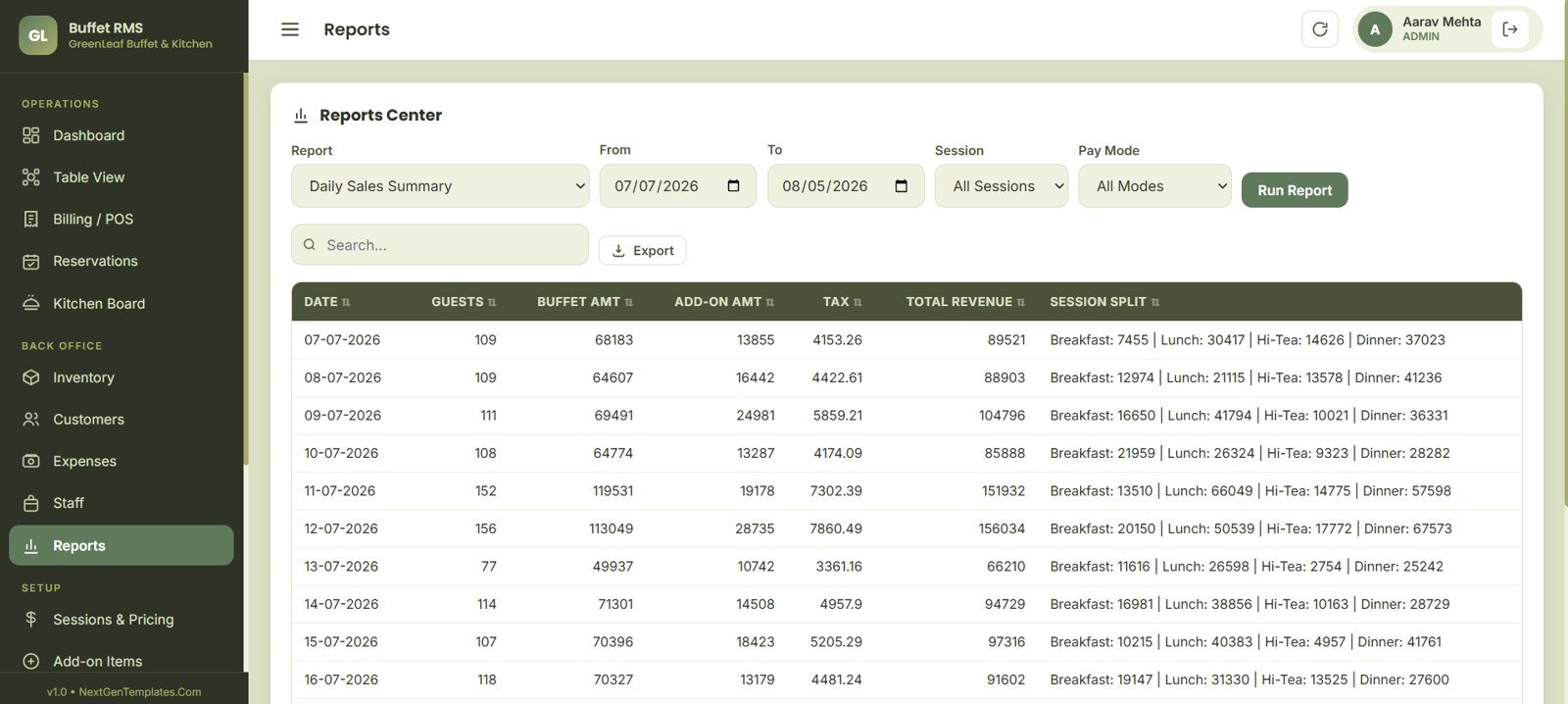Click tax value 7860.49
Image resolution: width=1568 pixels, height=704 pixels.
click(836, 528)
